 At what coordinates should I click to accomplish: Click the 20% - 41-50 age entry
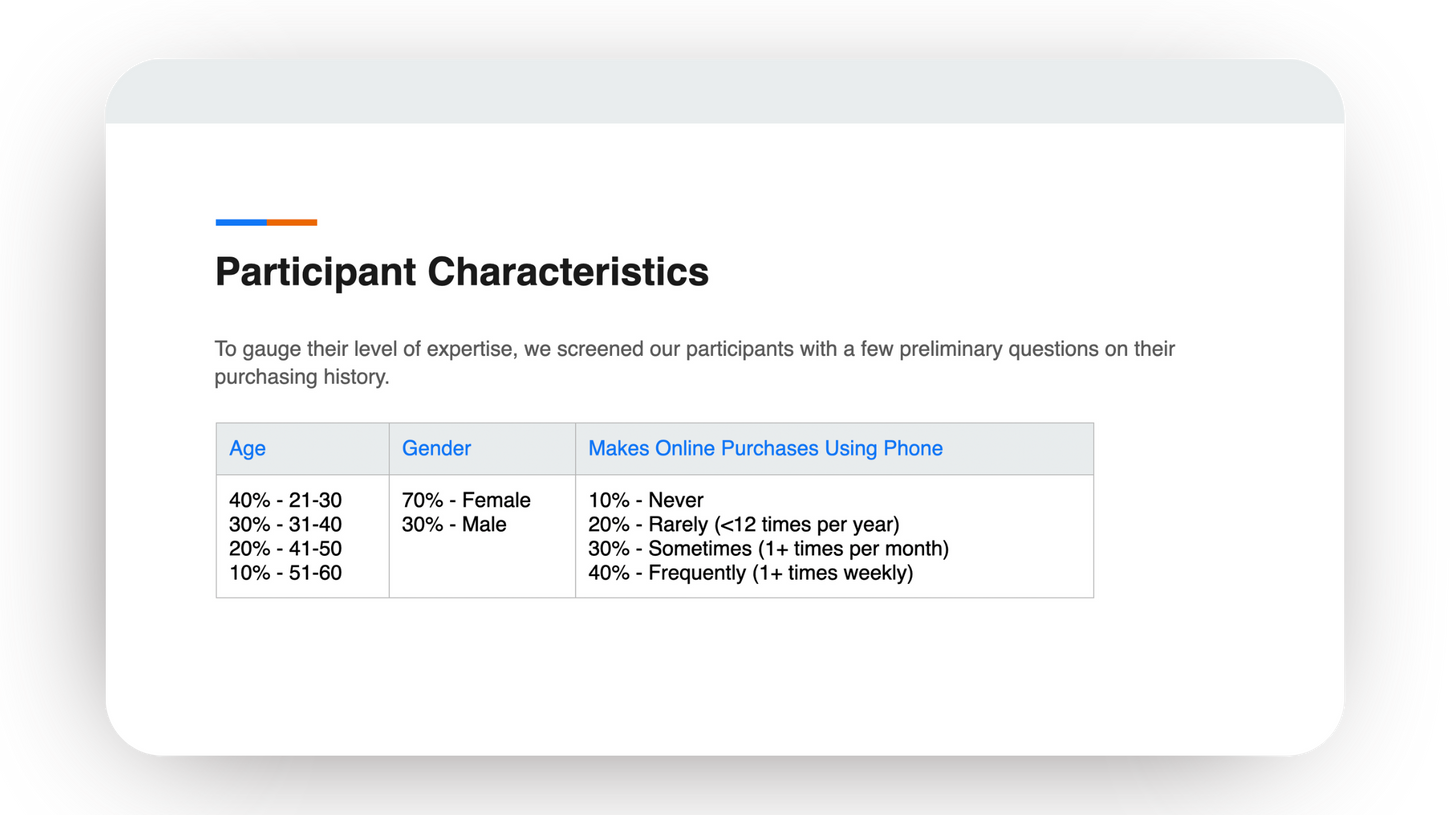pos(285,548)
